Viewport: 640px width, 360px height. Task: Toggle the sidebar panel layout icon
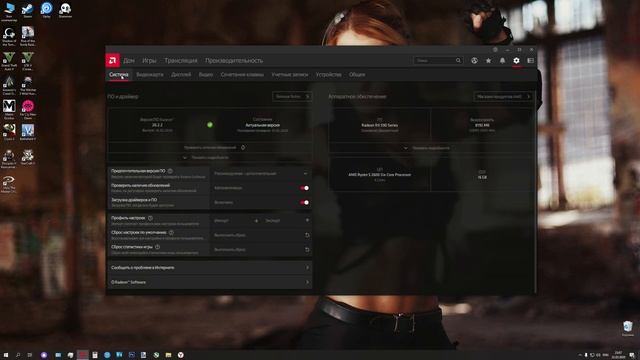tap(530, 60)
